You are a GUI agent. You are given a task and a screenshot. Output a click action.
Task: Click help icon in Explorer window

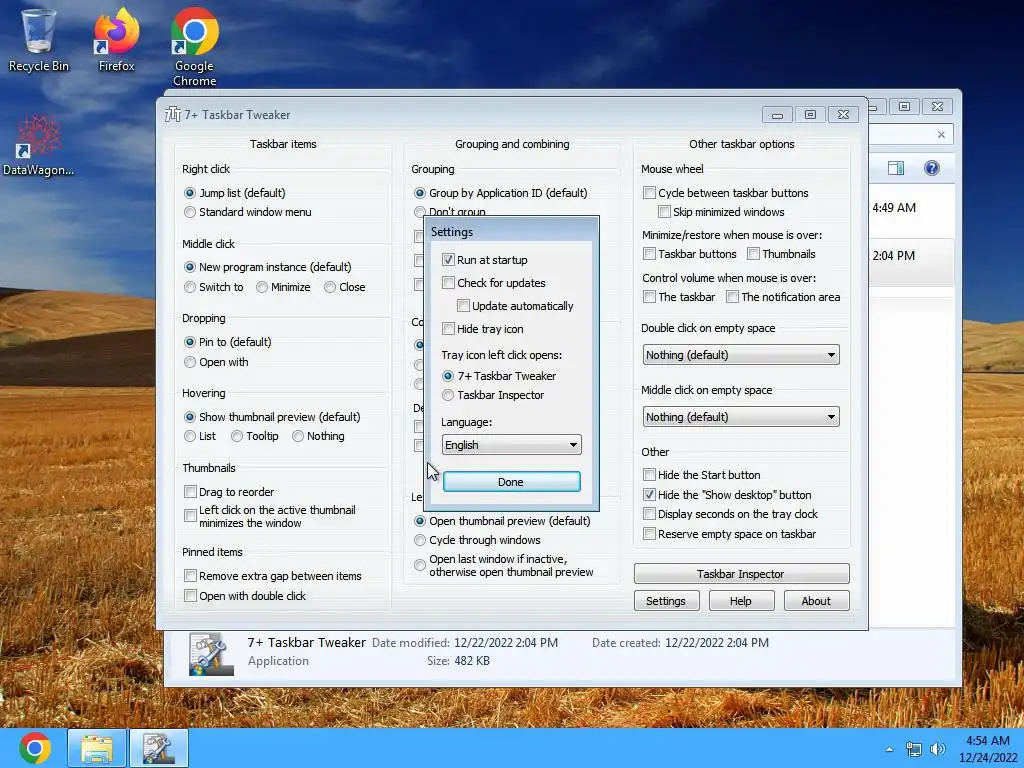click(932, 168)
